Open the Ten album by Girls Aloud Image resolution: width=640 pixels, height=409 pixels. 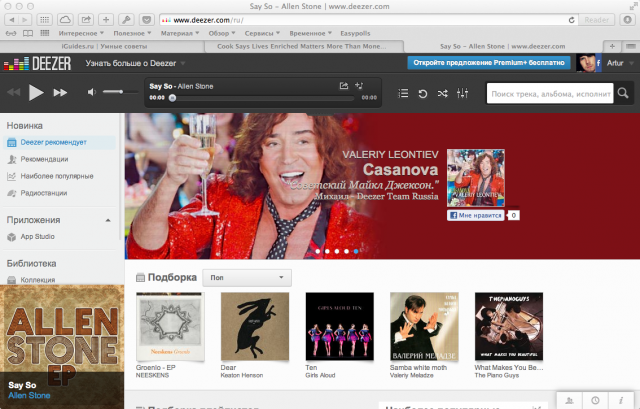[340, 326]
